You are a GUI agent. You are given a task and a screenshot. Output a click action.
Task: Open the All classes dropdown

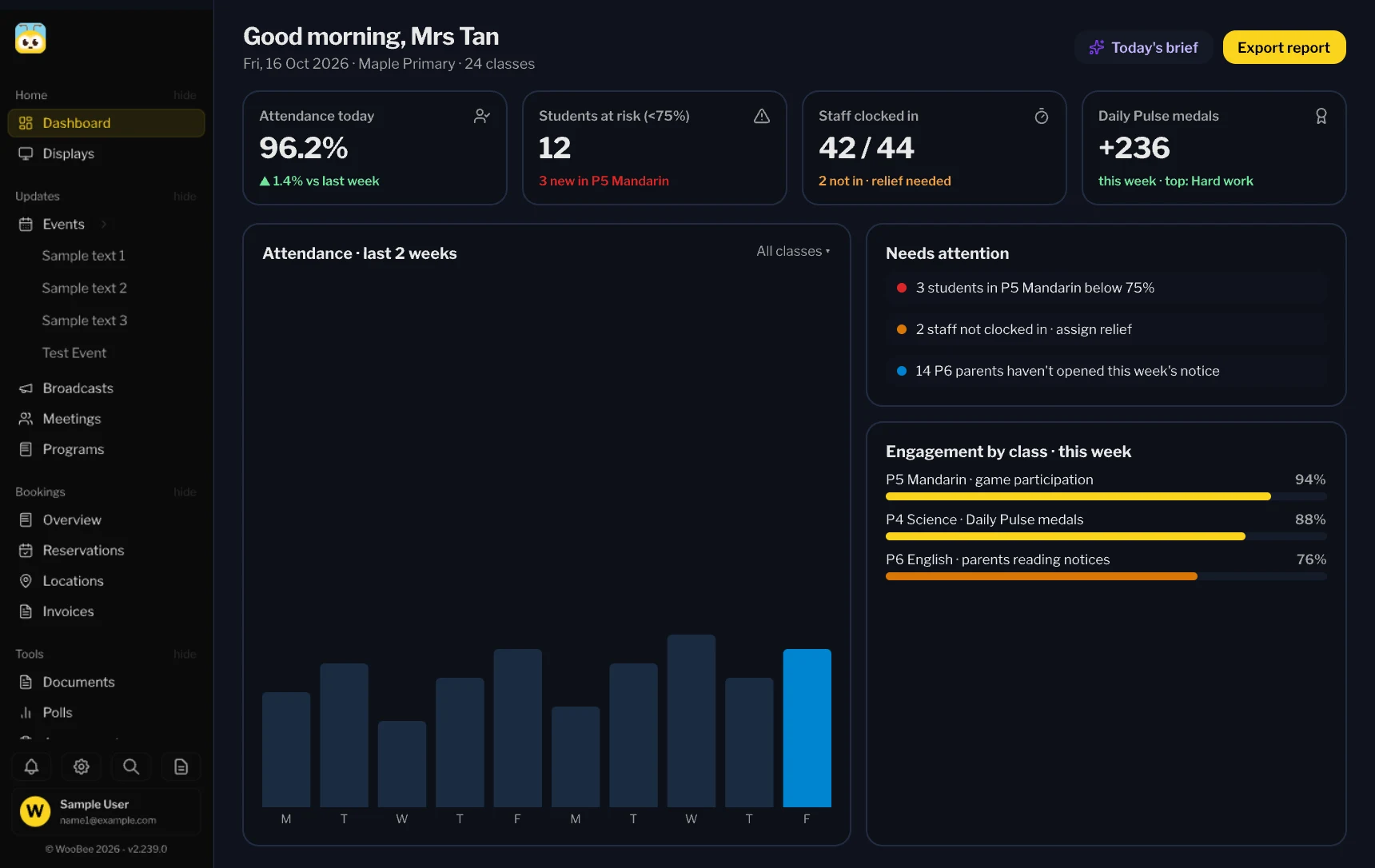pos(793,251)
